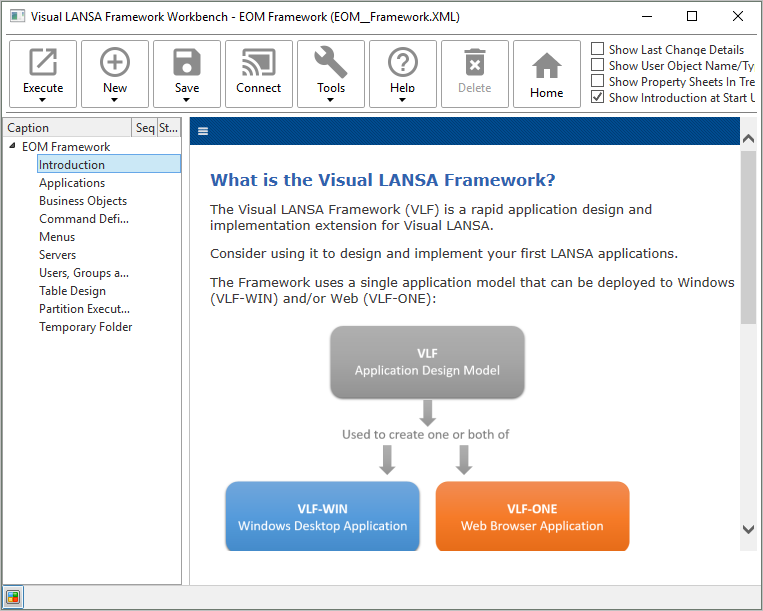Open the hamburger menu in blue header

click(x=203, y=131)
